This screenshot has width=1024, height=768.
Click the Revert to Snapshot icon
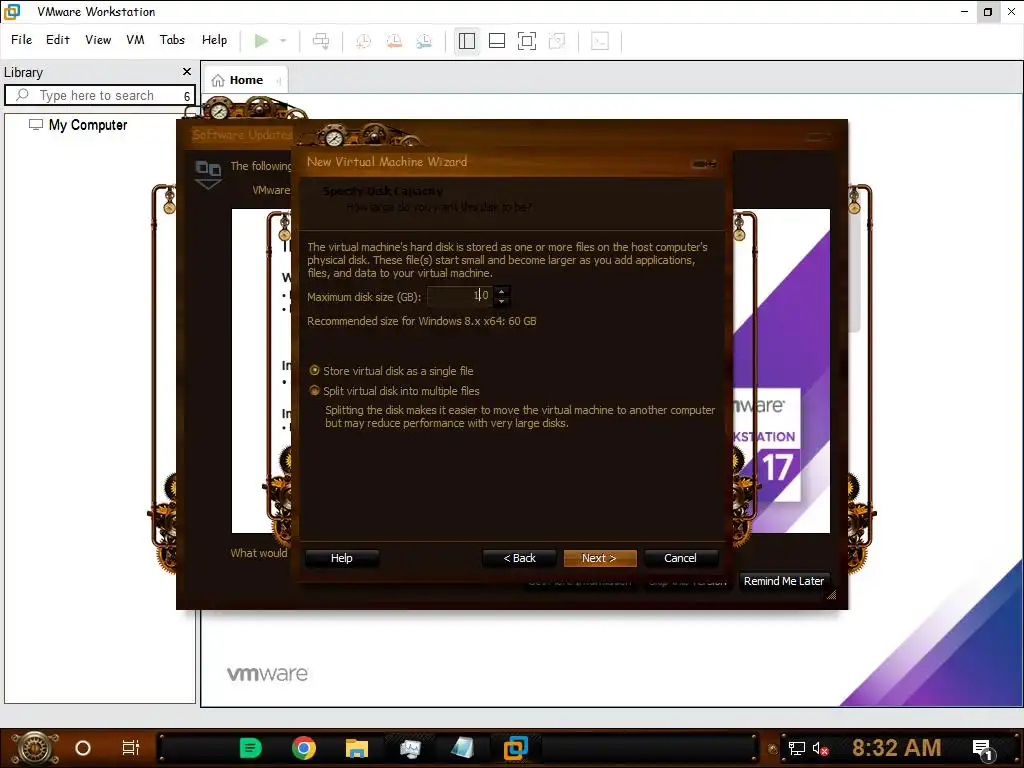(x=394, y=41)
